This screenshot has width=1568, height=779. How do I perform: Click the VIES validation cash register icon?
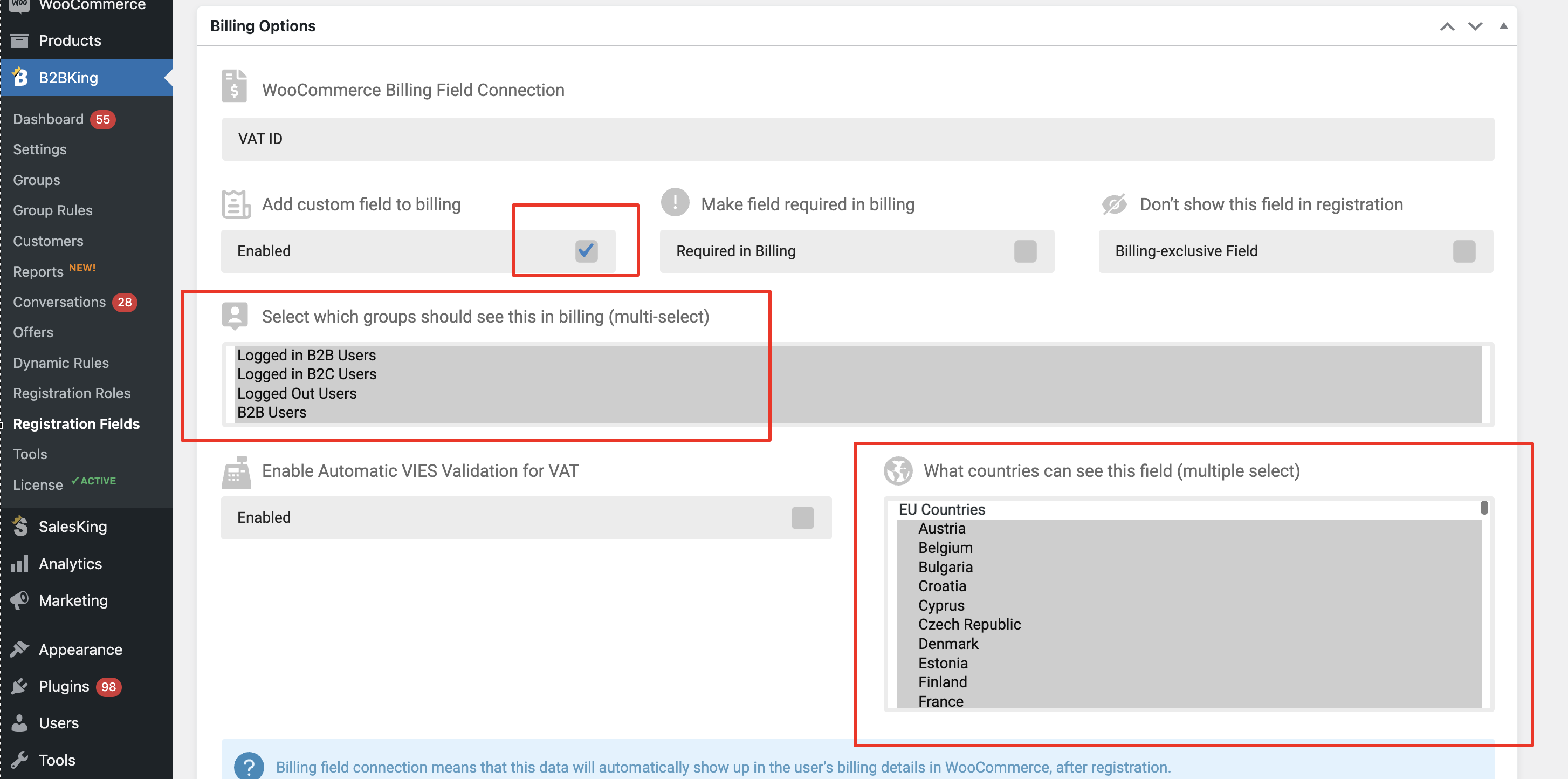tap(237, 472)
